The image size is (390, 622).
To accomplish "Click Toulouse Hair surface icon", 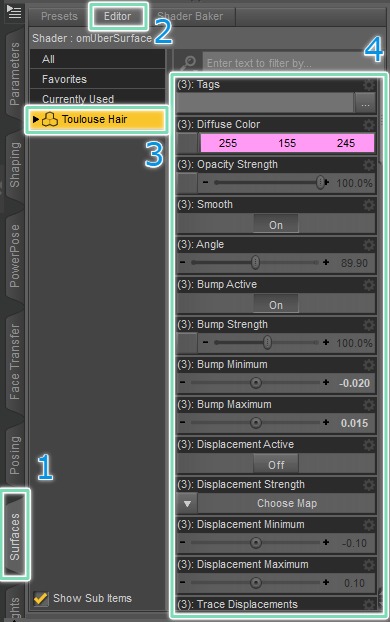I will tap(50, 119).
